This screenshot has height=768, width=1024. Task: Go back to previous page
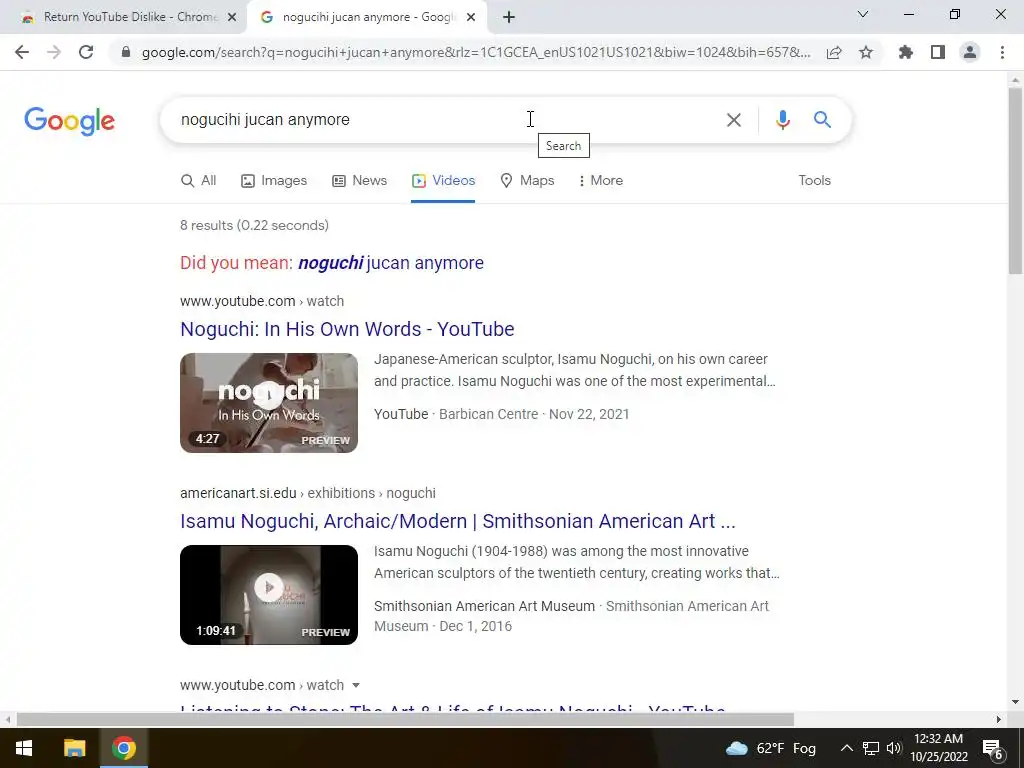[x=22, y=52]
